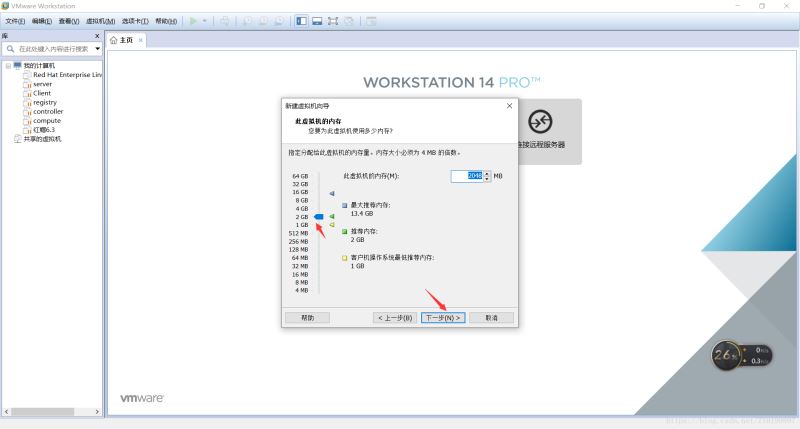Screen dimensions: 800x429
Task: Click the 26% floating performance widget
Action: [x=741, y=356]
